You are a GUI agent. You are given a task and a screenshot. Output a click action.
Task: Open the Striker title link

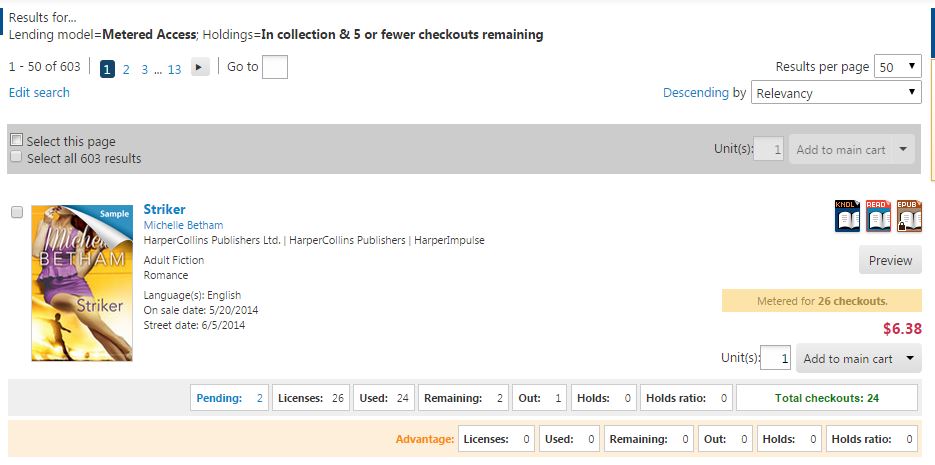pyautogui.click(x=164, y=209)
